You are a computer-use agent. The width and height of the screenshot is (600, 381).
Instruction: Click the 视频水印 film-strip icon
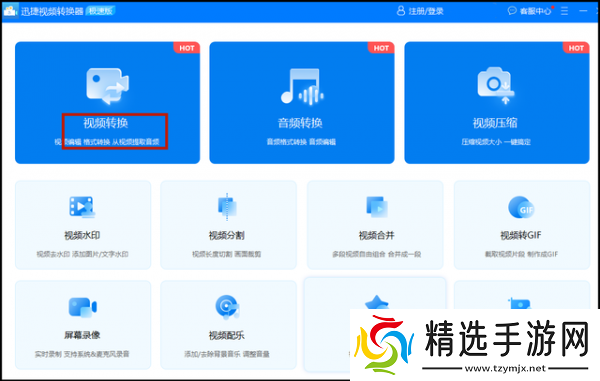(x=82, y=207)
